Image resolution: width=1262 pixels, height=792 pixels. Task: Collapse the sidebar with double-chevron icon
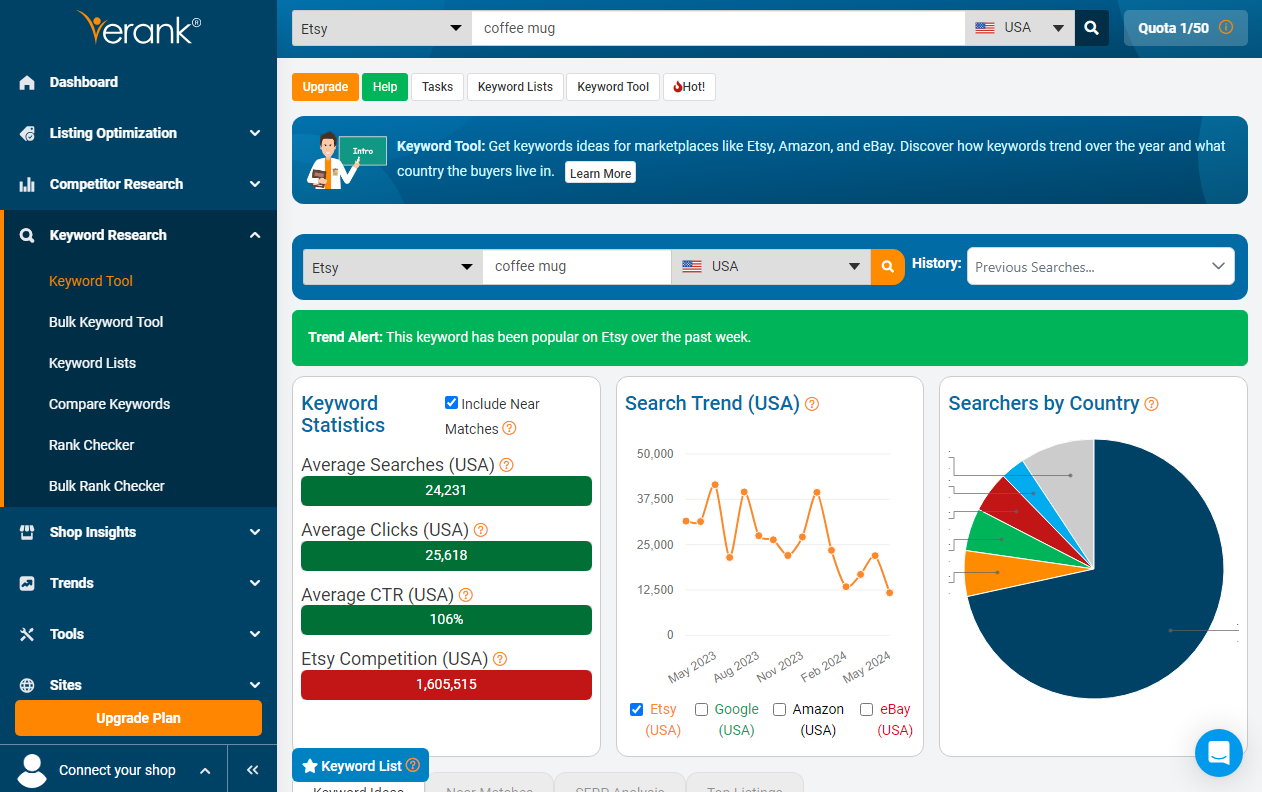[253, 770]
